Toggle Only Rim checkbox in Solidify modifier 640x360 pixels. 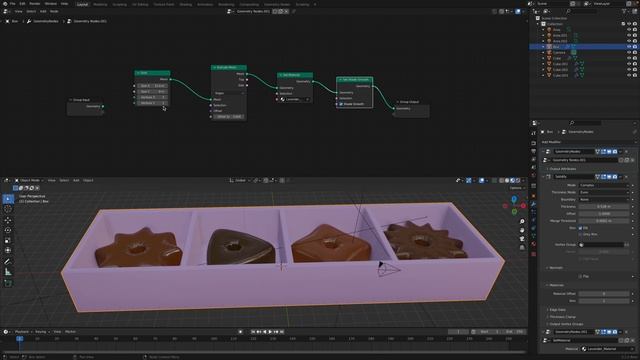tap(580, 234)
